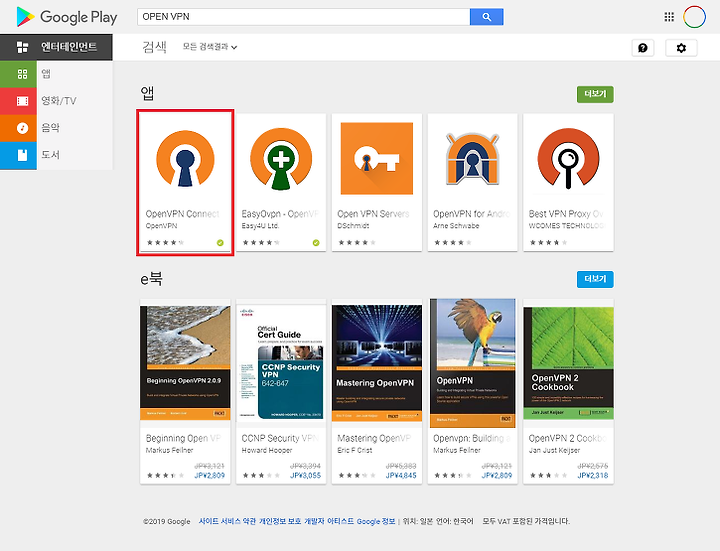Open the CCNP Security VPN book cover
This screenshot has height=551, width=720.
tap(281, 363)
